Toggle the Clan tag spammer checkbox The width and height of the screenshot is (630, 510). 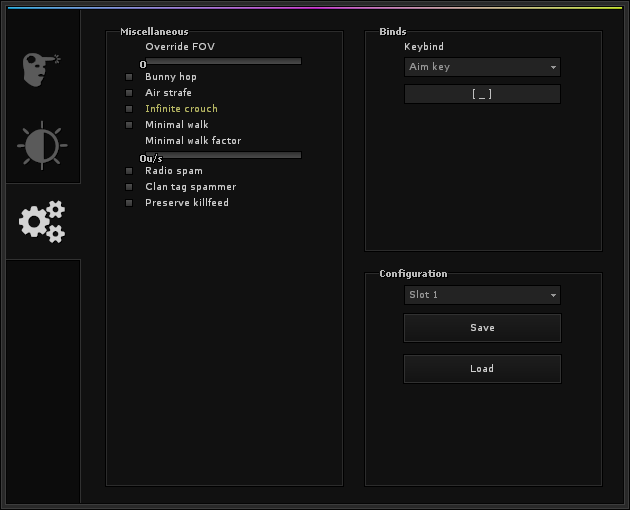tap(129, 187)
